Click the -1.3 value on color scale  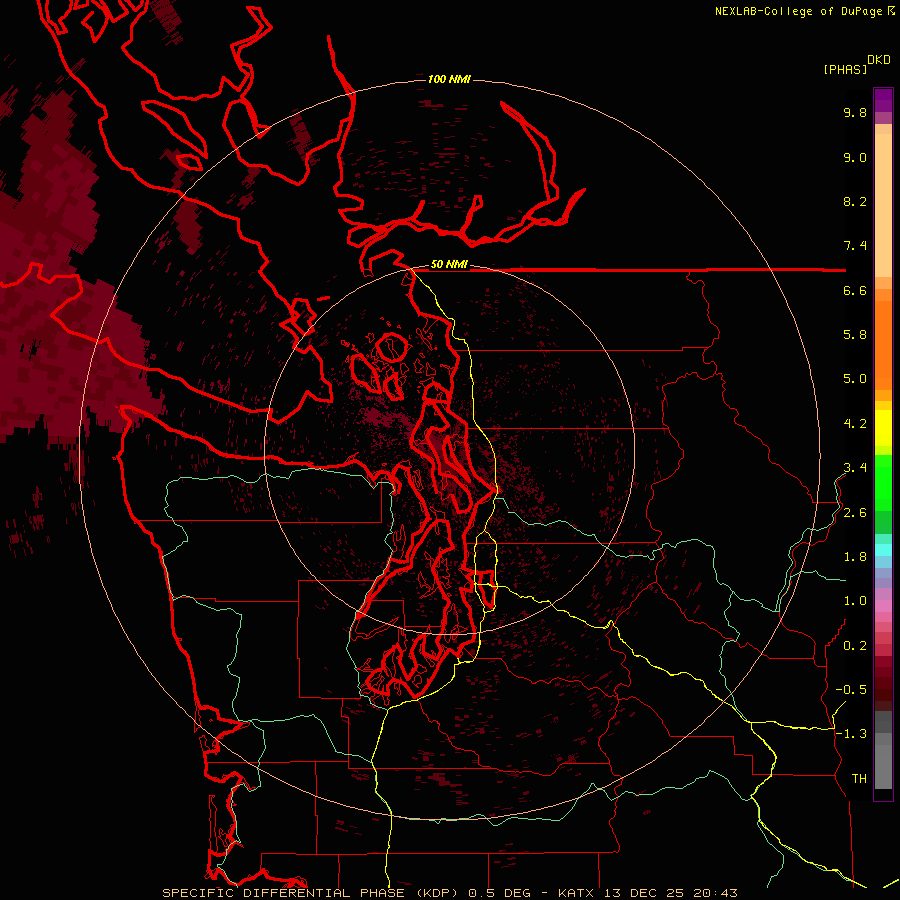tap(851, 734)
